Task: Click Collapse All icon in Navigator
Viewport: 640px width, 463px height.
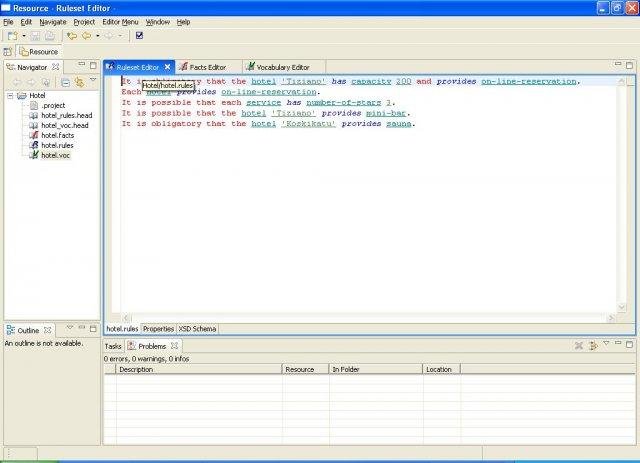Action: [65, 82]
